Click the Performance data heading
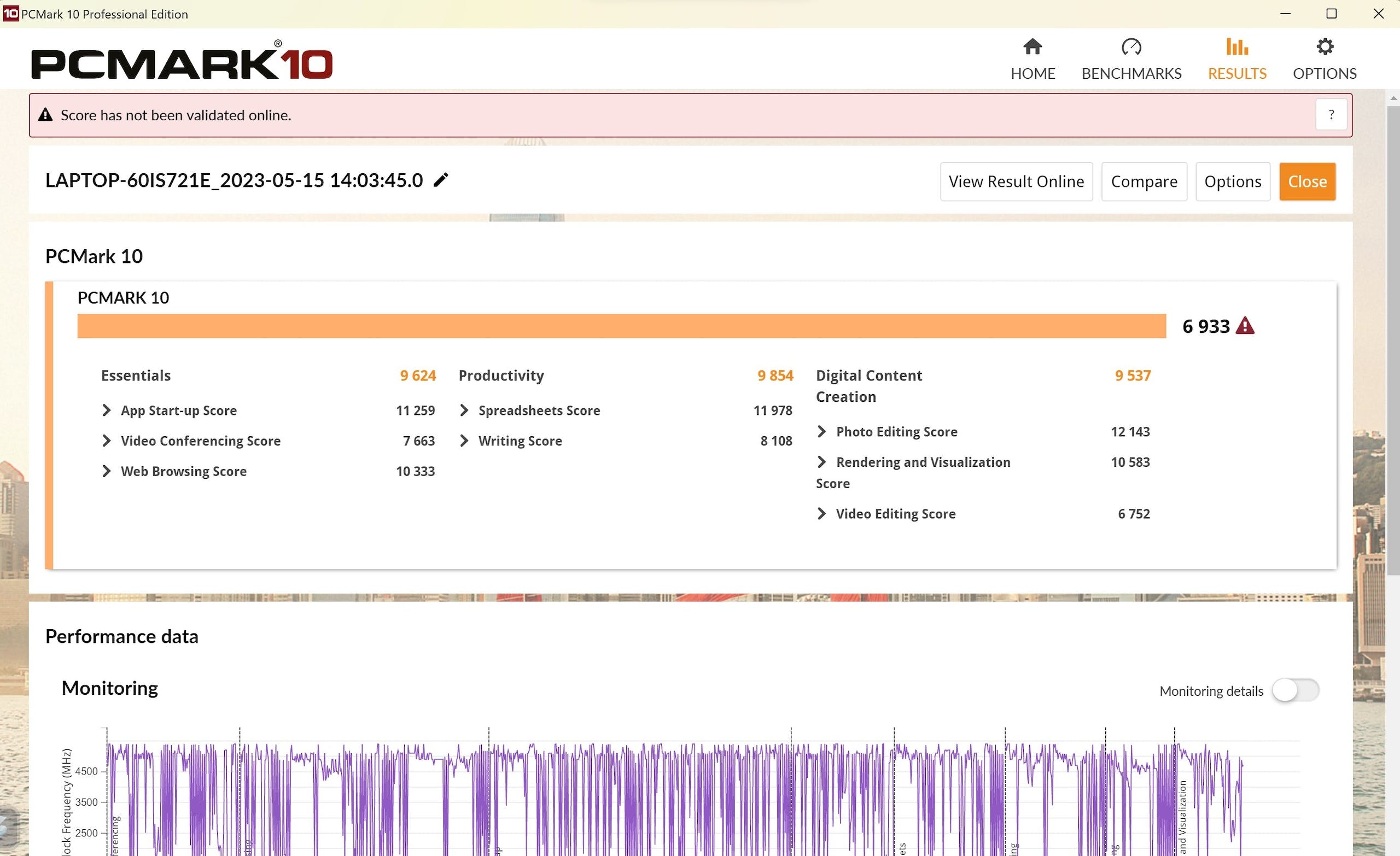The image size is (1400, 856). (x=121, y=636)
